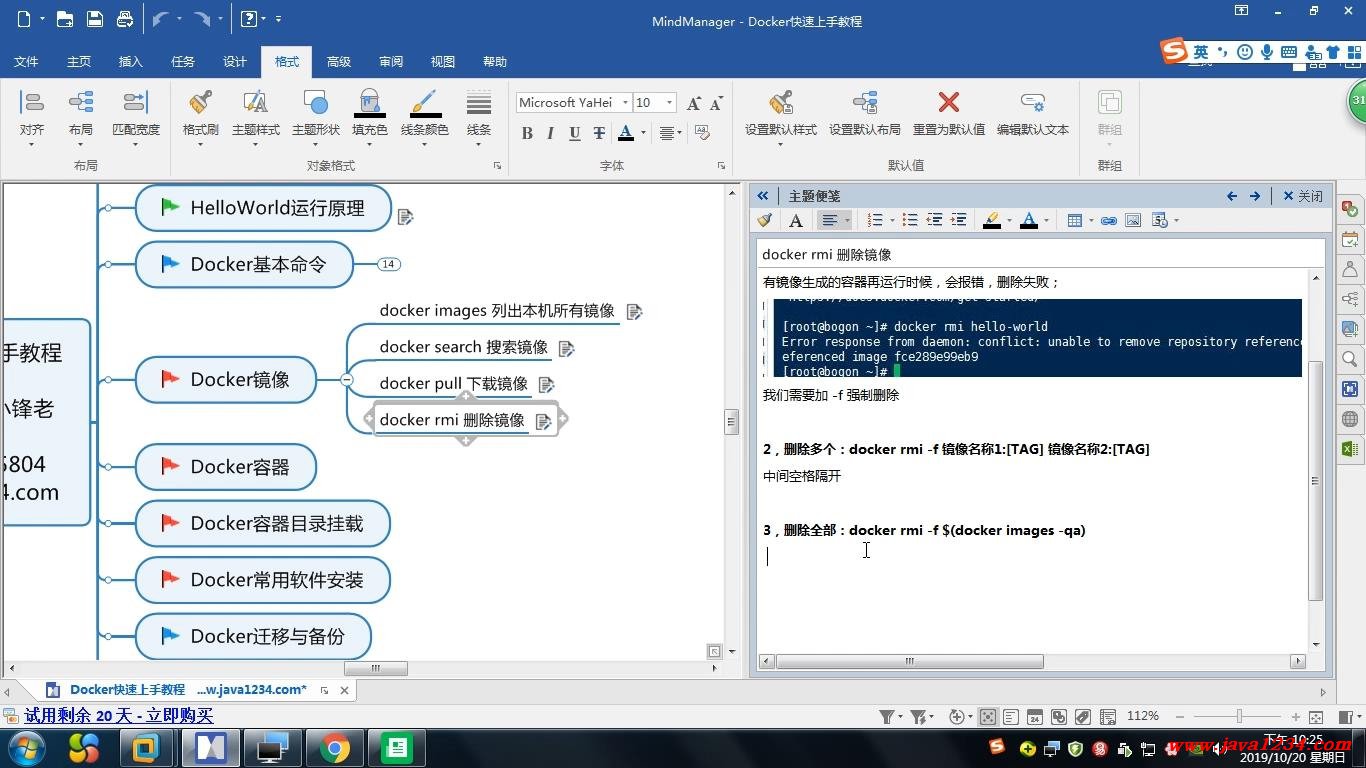Click the notes pane vertical scrollbar
This screenshot has width=1366, height=768.
[1316, 481]
